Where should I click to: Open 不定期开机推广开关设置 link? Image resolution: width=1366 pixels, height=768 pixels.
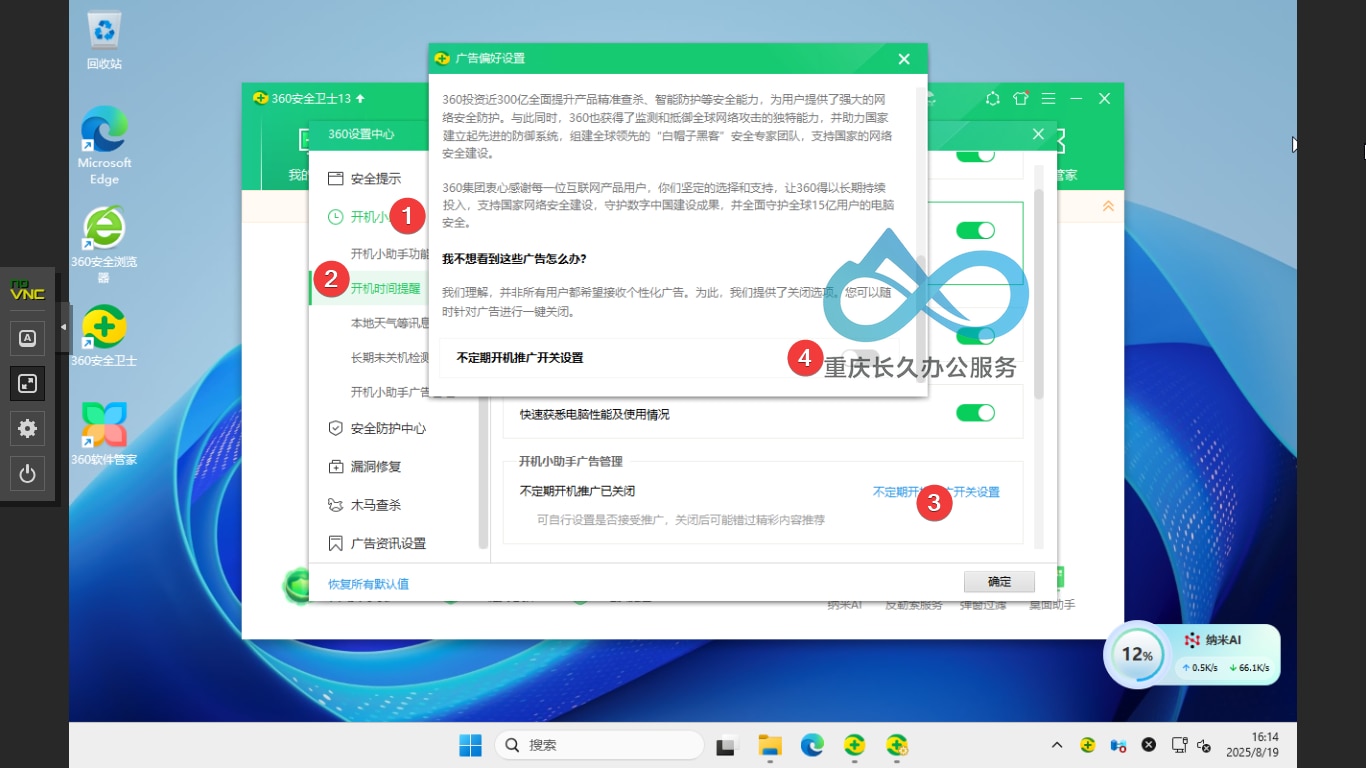click(936, 492)
